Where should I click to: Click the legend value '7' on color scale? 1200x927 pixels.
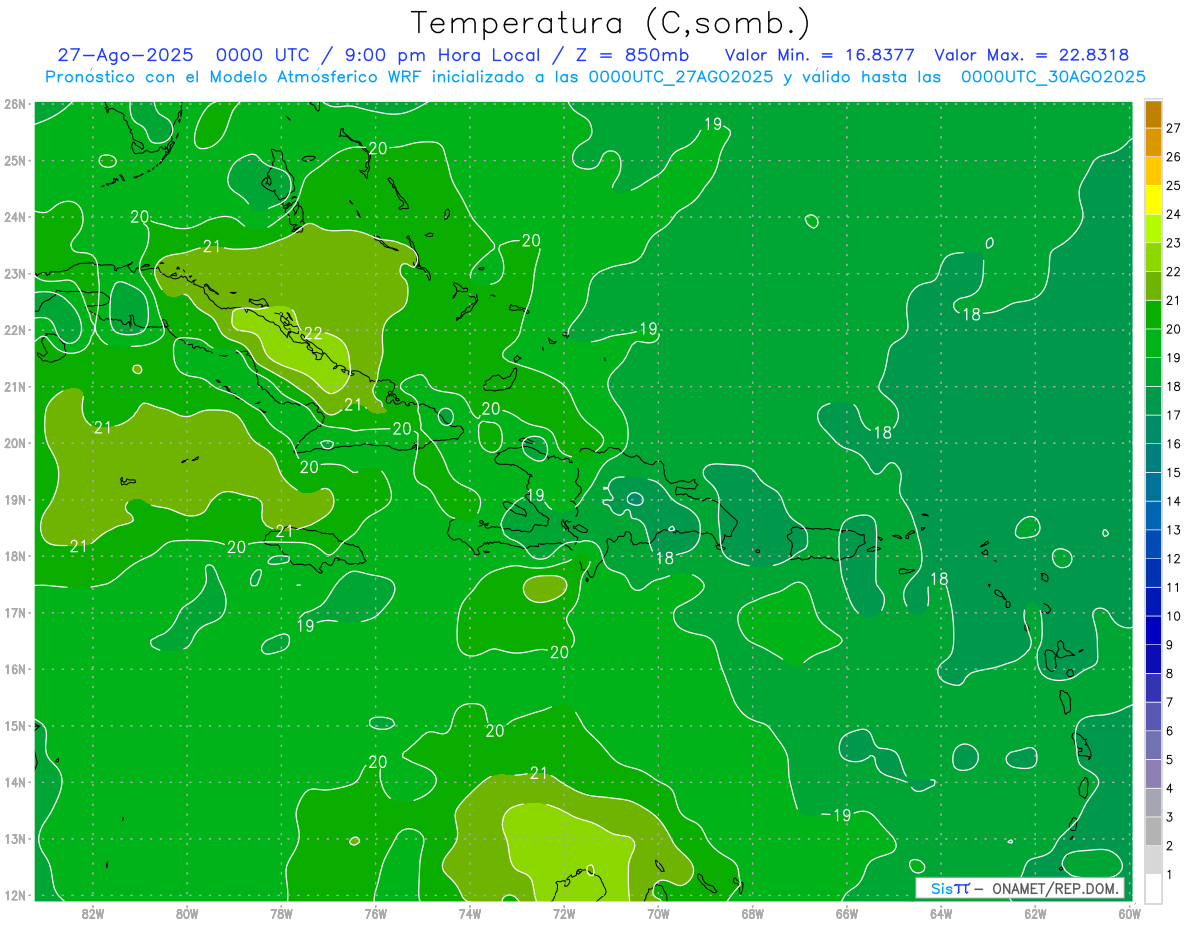1170,702
